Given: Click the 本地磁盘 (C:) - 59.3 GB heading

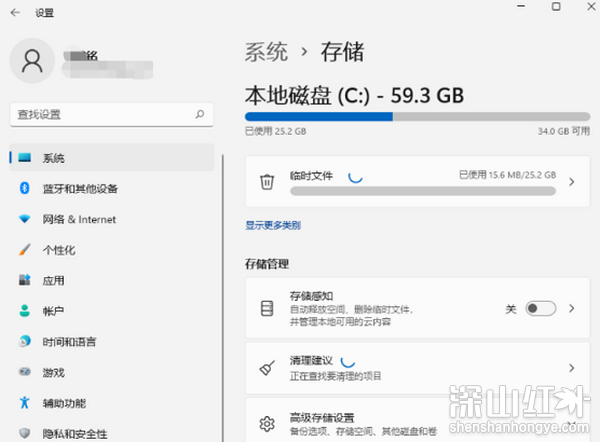Looking at the screenshot, I should click(x=354, y=95).
